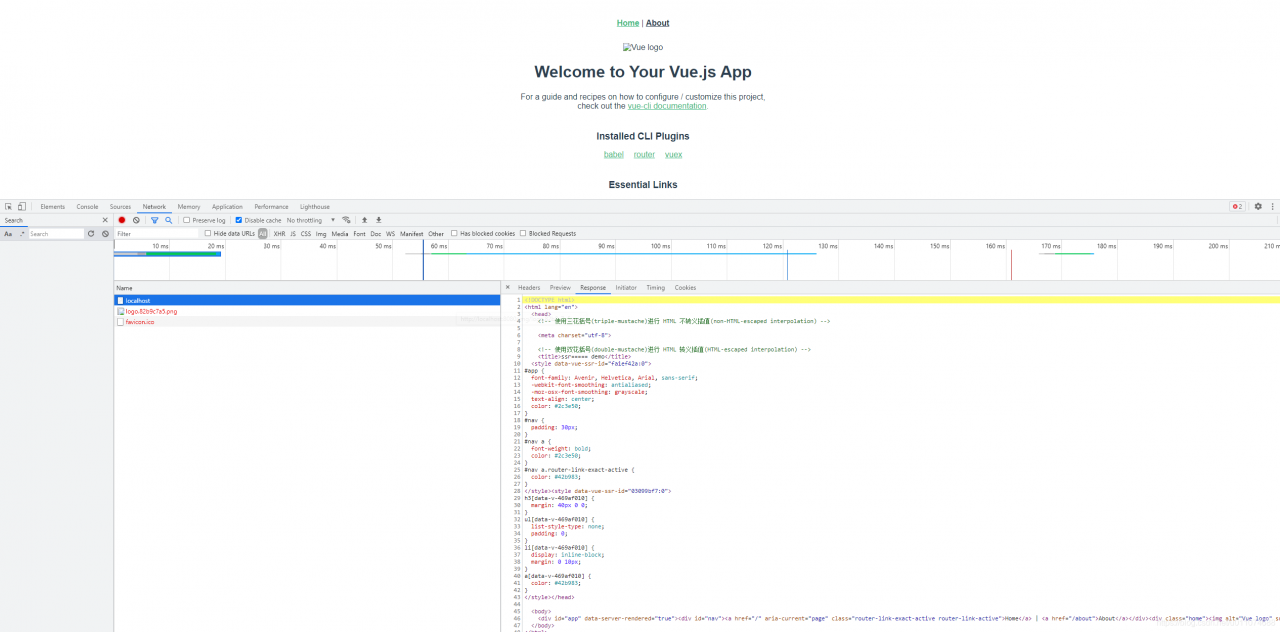This screenshot has height=632, width=1280.
Task: Filter requests by JS
Action: (293, 233)
